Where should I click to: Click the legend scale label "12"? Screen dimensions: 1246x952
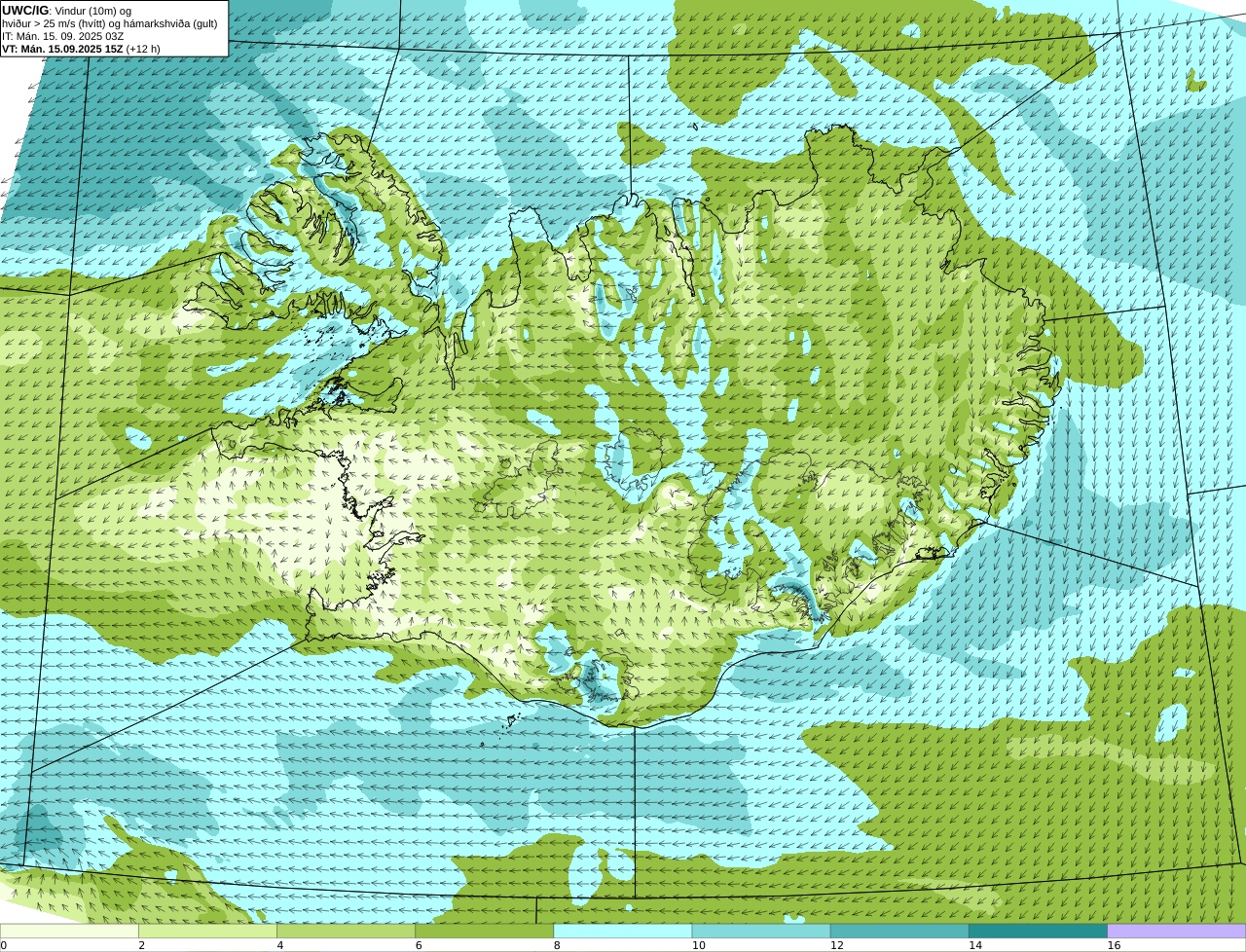click(837, 945)
